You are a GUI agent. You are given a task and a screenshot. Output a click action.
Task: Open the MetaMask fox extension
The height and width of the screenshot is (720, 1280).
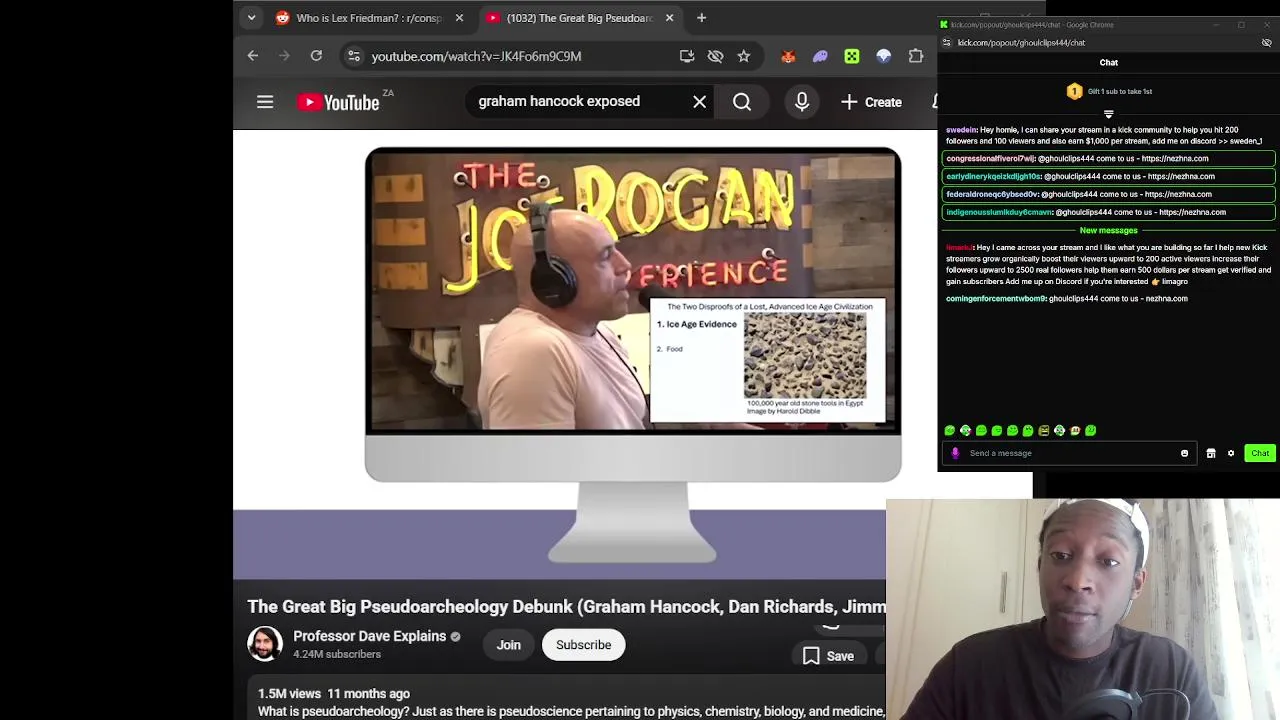click(x=788, y=57)
